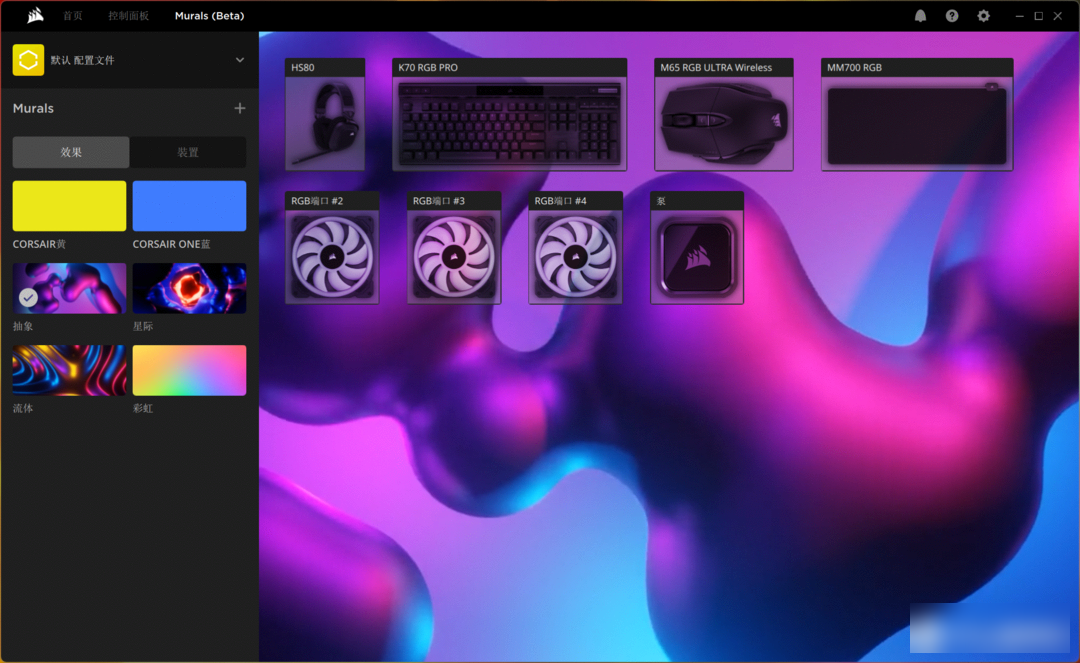1080x663 pixels.
Task: Apply the CORSAIR ONE蓝 blue swatch
Action: tap(189, 206)
